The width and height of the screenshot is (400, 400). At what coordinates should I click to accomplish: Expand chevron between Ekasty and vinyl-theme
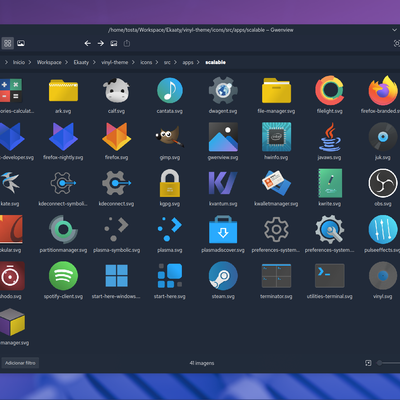[x=94, y=62]
